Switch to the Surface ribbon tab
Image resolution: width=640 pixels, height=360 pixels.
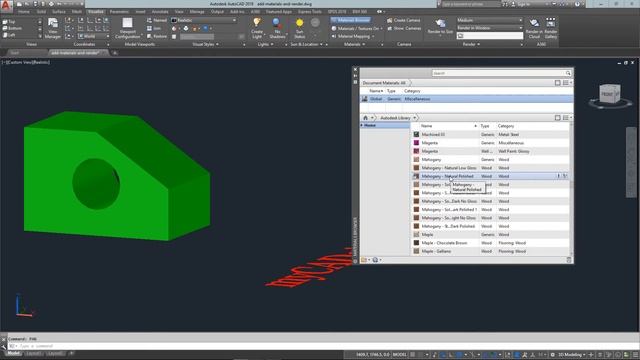[59, 12]
